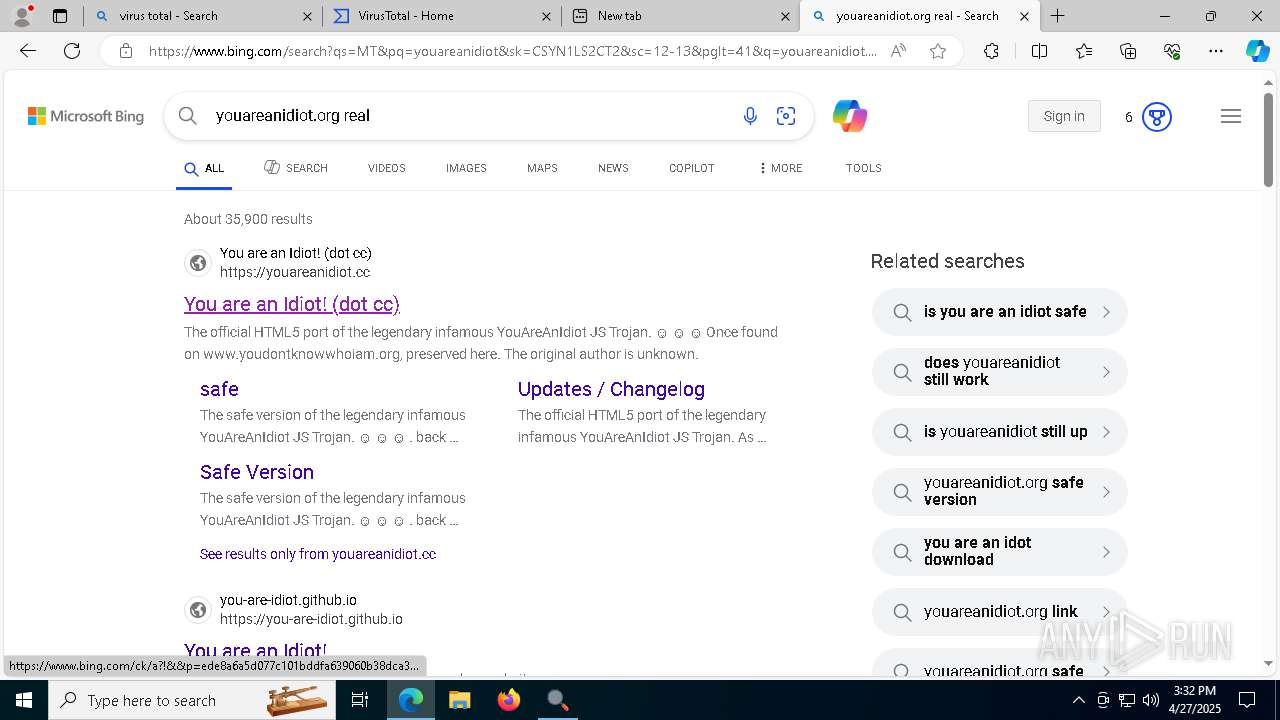The height and width of the screenshot is (720, 1280).
Task: Start voice search with microphone icon
Action: (x=750, y=116)
